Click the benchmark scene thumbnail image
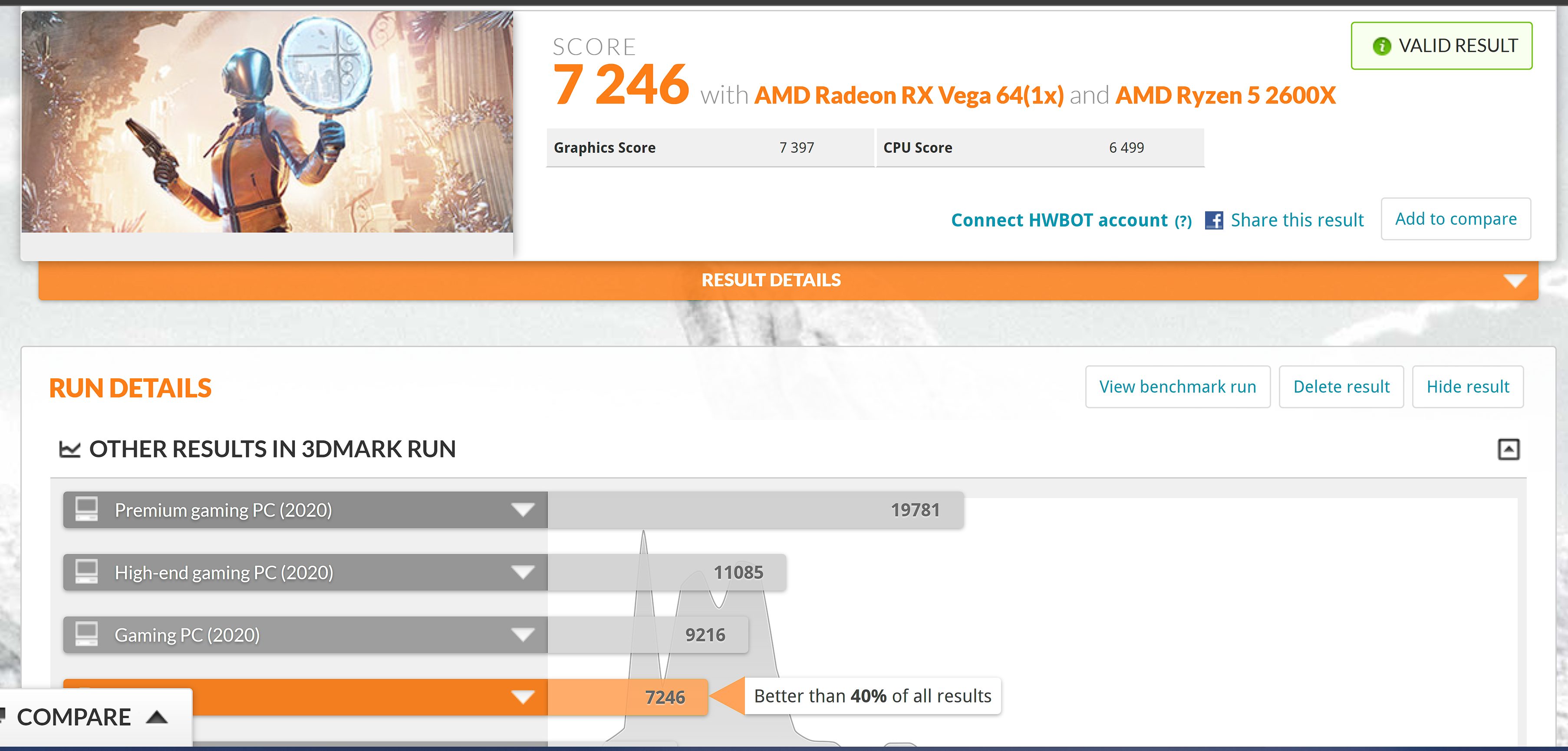This screenshot has width=1568, height=751. pyautogui.click(x=267, y=121)
